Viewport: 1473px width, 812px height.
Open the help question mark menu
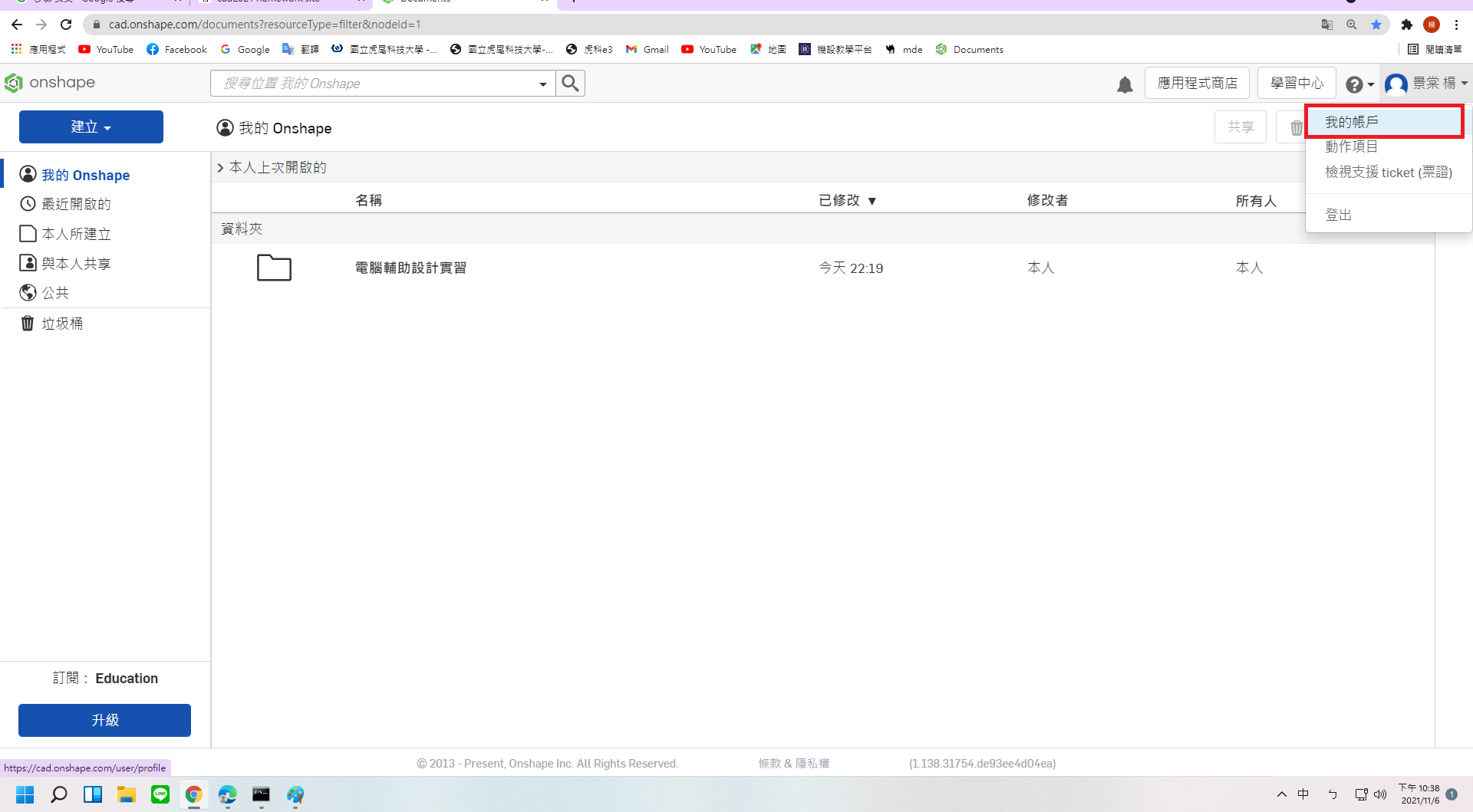[1359, 84]
